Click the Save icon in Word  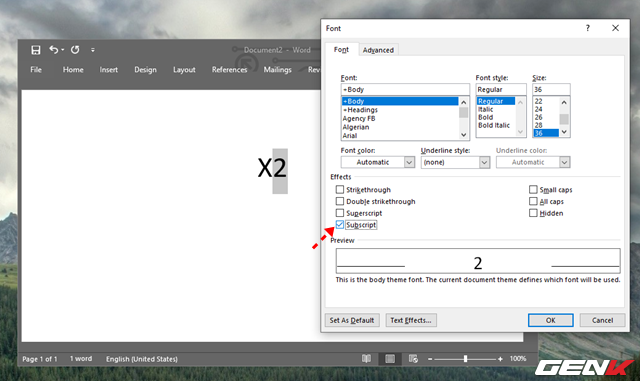pyautogui.click(x=36, y=50)
